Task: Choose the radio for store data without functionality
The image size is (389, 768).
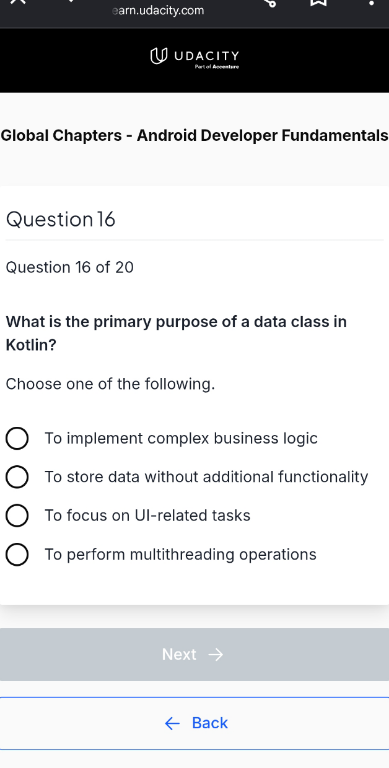Action: coord(17,477)
